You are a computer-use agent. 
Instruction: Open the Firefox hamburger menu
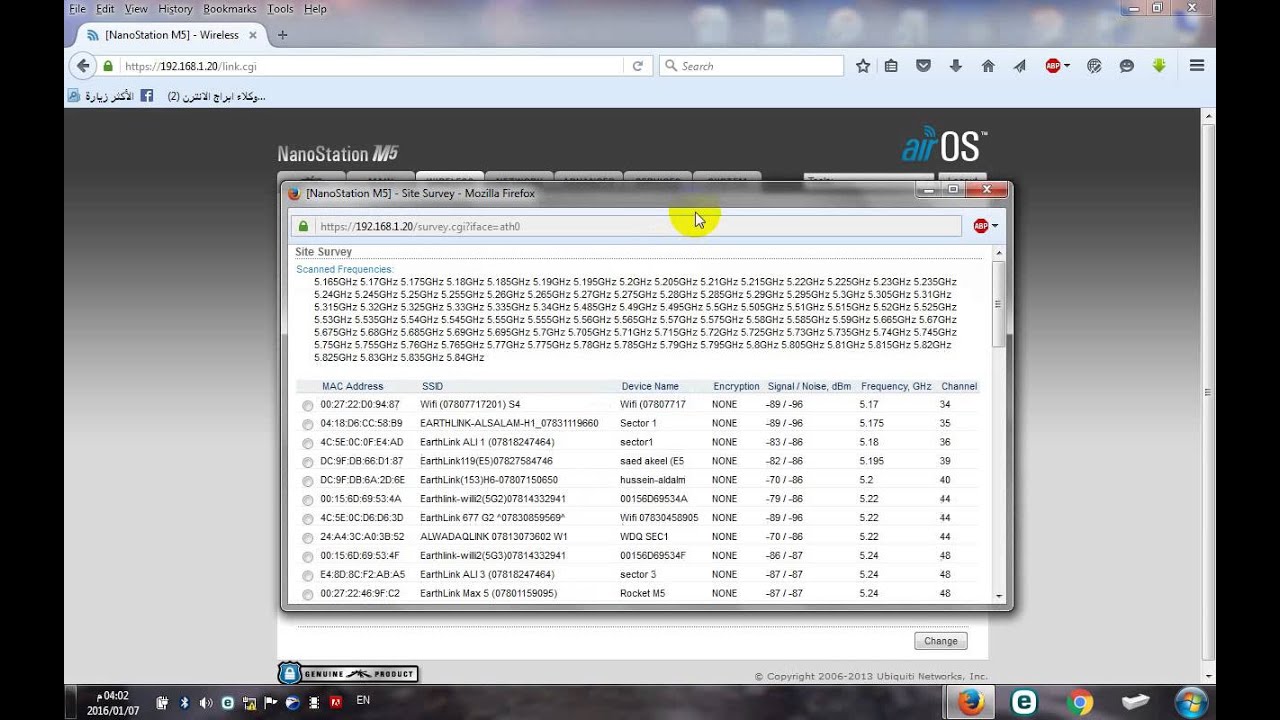[x=1197, y=66]
